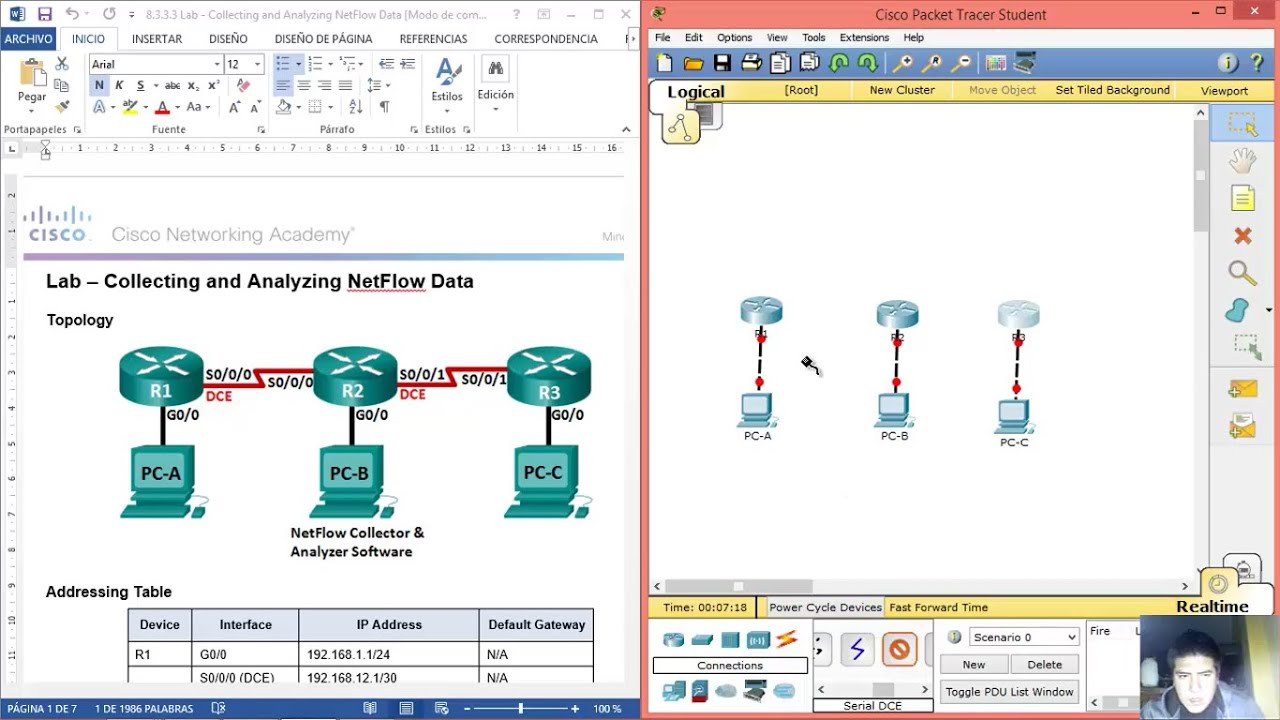Choose Routers device category icon
Image resolution: width=1280 pixels, height=720 pixels.
pyautogui.click(x=673, y=640)
